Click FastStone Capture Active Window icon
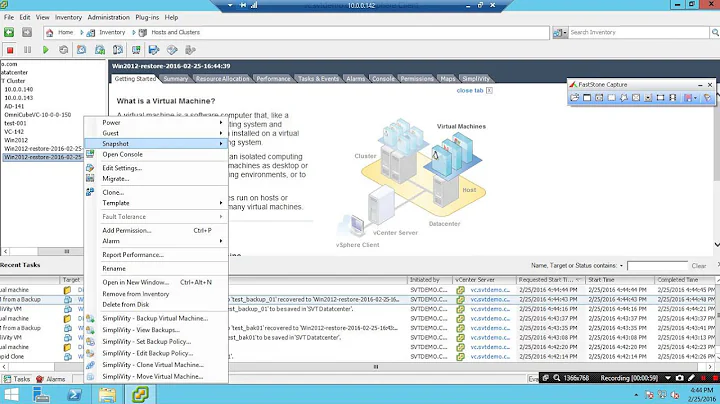 pos(587,97)
